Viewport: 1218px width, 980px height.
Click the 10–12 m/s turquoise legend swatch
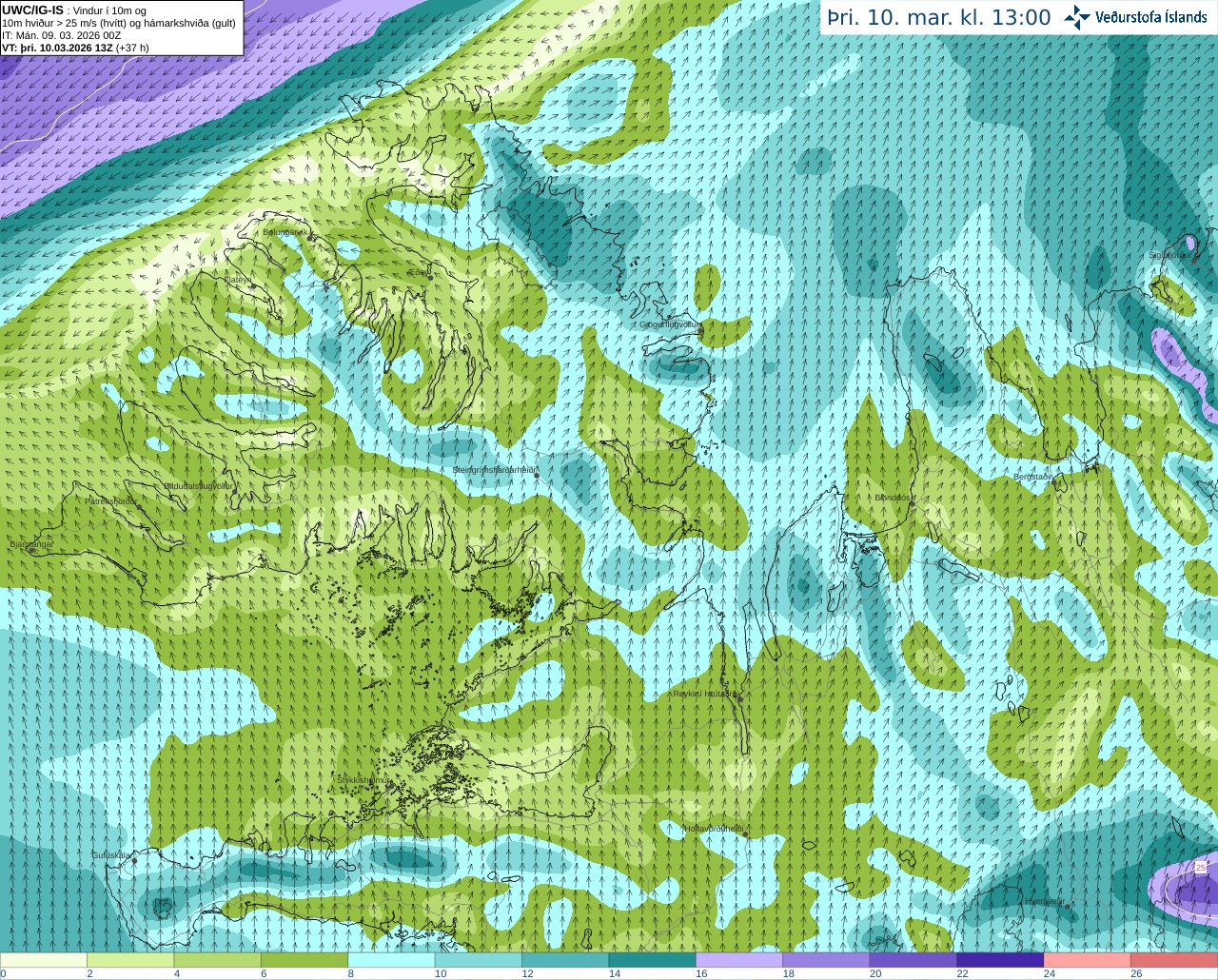click(479, 960)
